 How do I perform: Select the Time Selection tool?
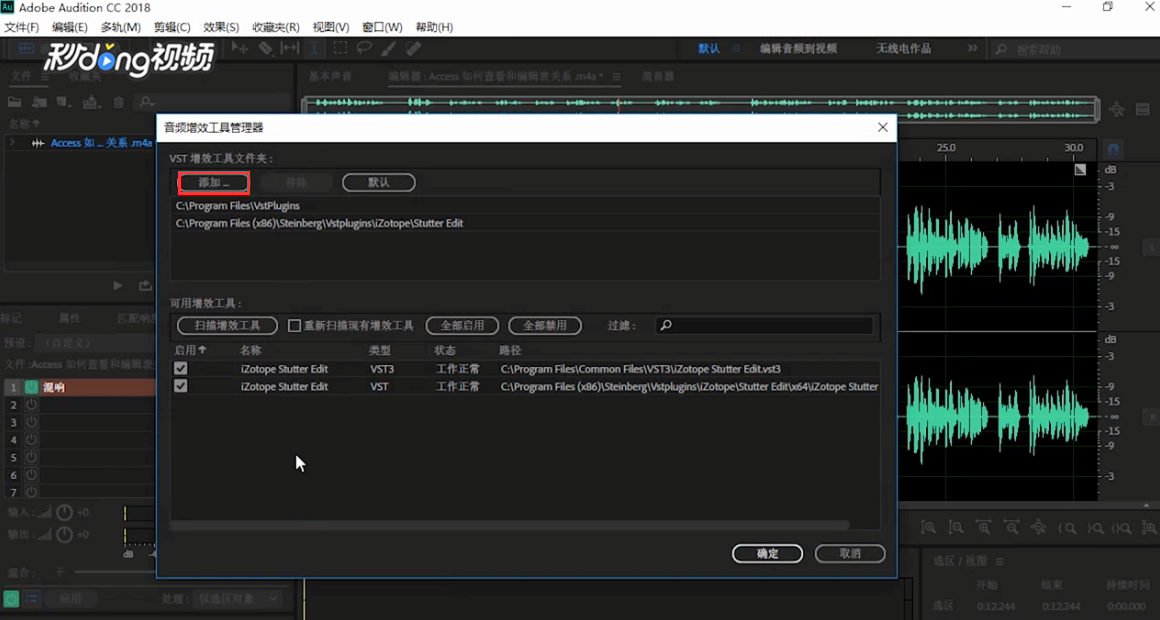(x=314, y=48)
